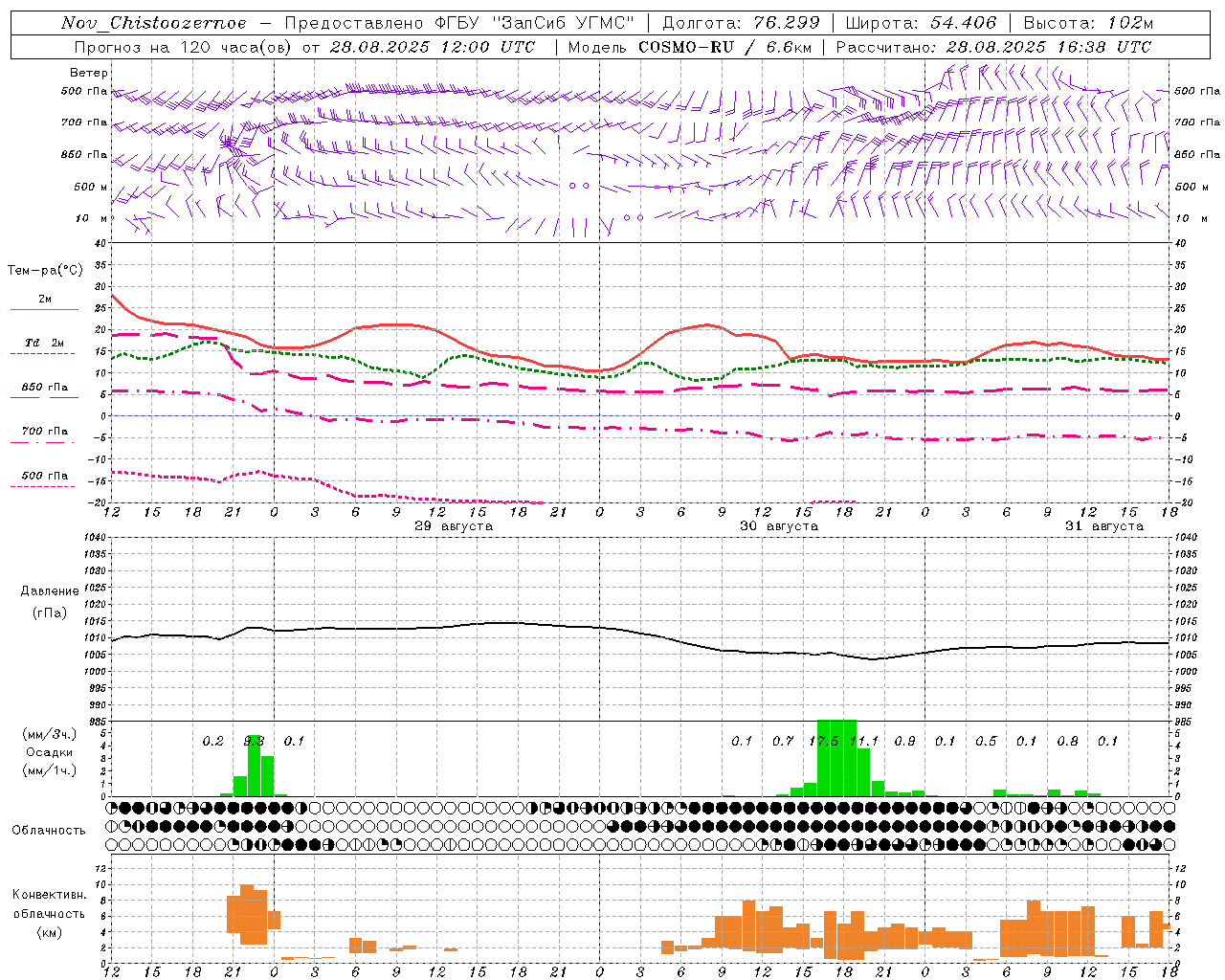Click the '850 гПа' temperature legend entry

pyautogui.click(x=44, y=388)
